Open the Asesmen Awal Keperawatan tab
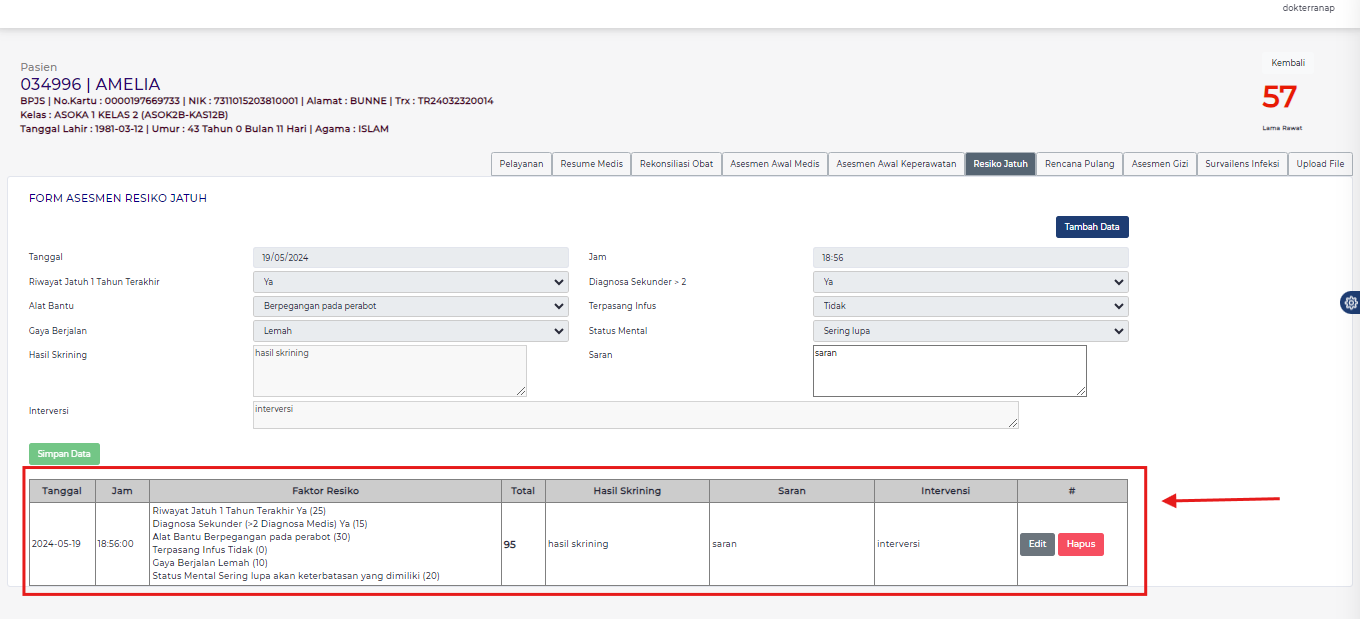Viewport: 1360px width, 619px height. point(896,164)
